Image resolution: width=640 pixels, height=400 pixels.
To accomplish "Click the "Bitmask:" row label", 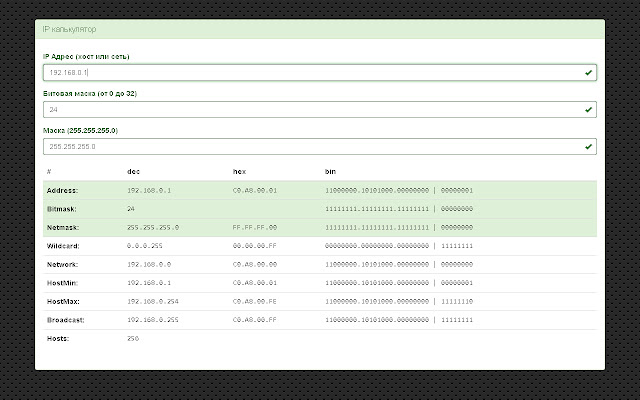I will (61, 209).
